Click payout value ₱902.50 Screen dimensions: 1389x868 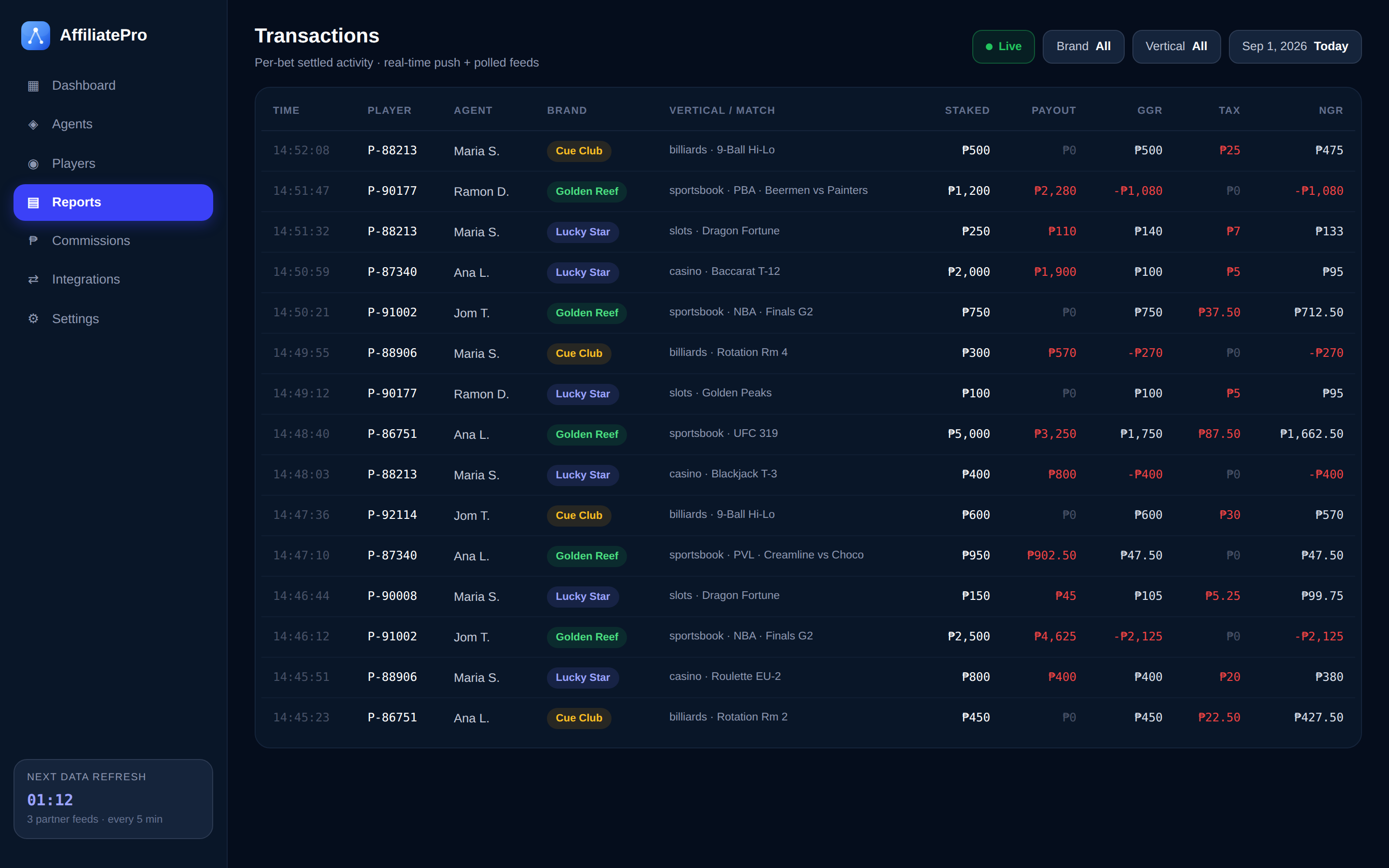pyautogui.click(x=1051, y=556)
